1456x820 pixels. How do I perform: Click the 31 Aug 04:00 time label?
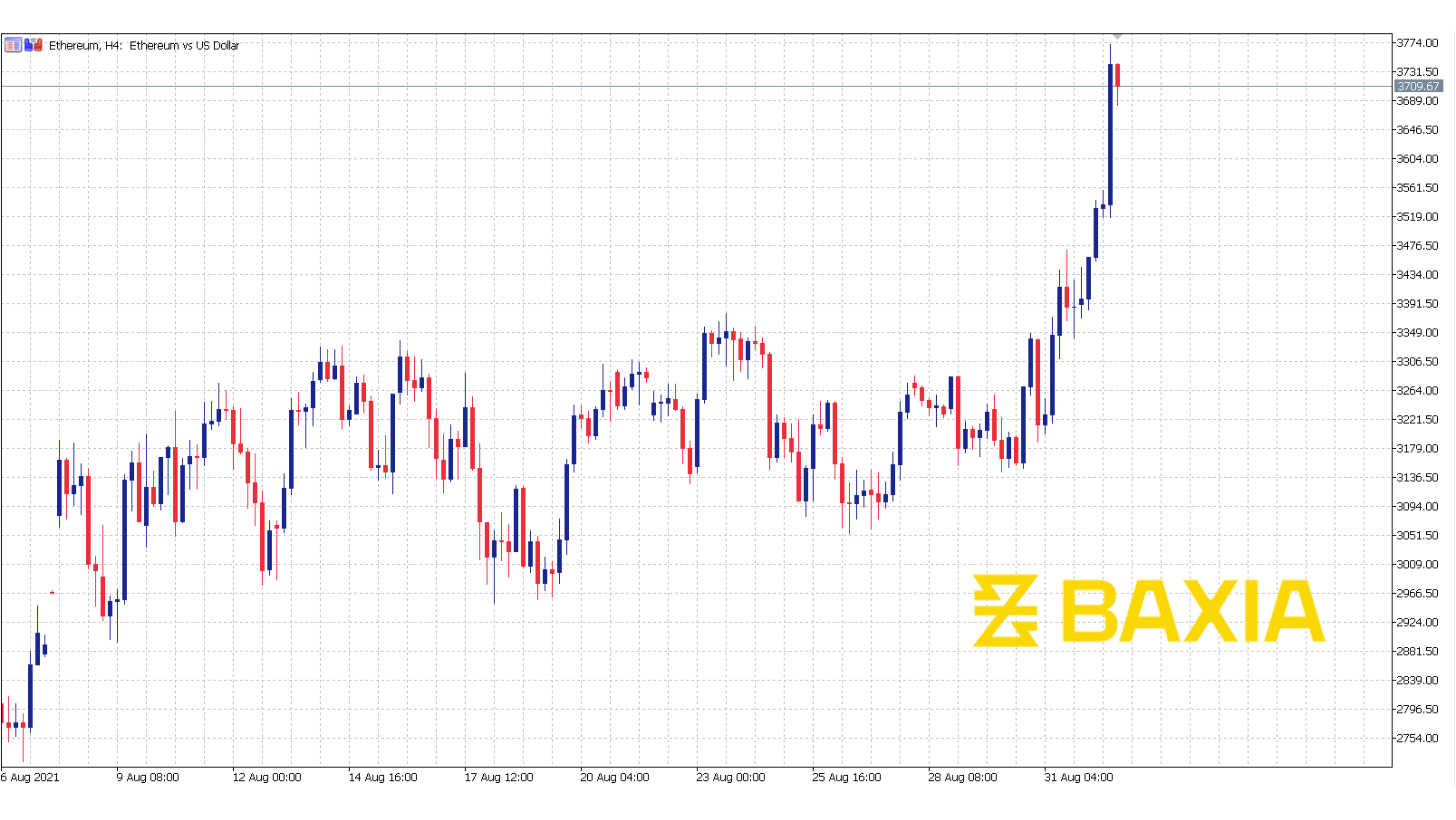tap(1078, 777)
